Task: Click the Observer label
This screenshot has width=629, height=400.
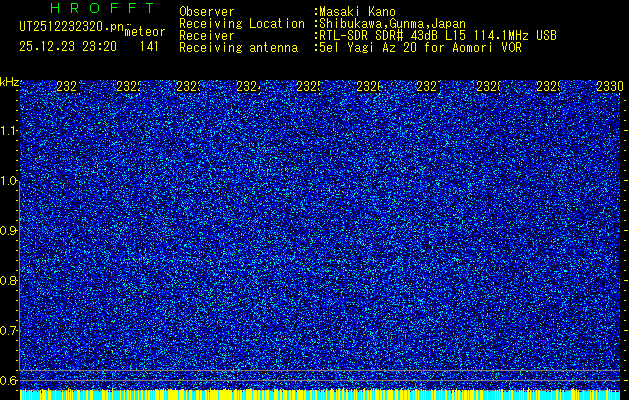Action: [x=207, y=12]
